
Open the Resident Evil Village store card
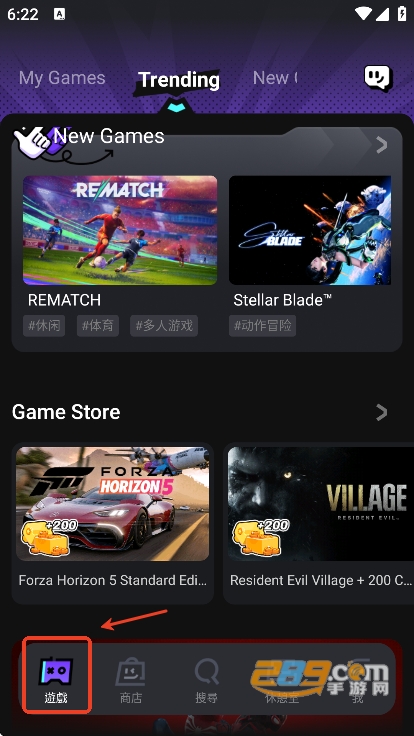click(319, 523)
